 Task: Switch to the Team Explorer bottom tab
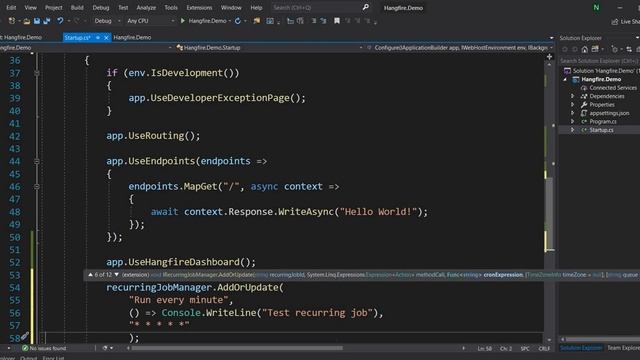coord(623,348)
